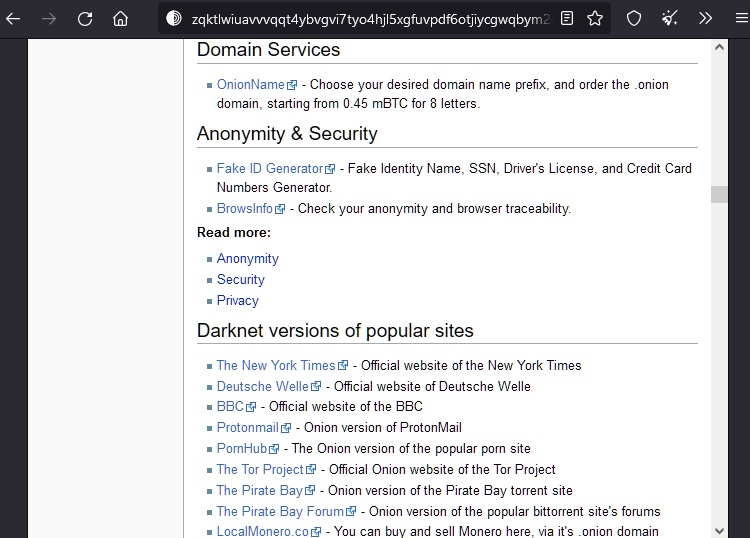Open the Privacy read-more link
This screenshot has height=538, width=750.
[x=238, y=301]
